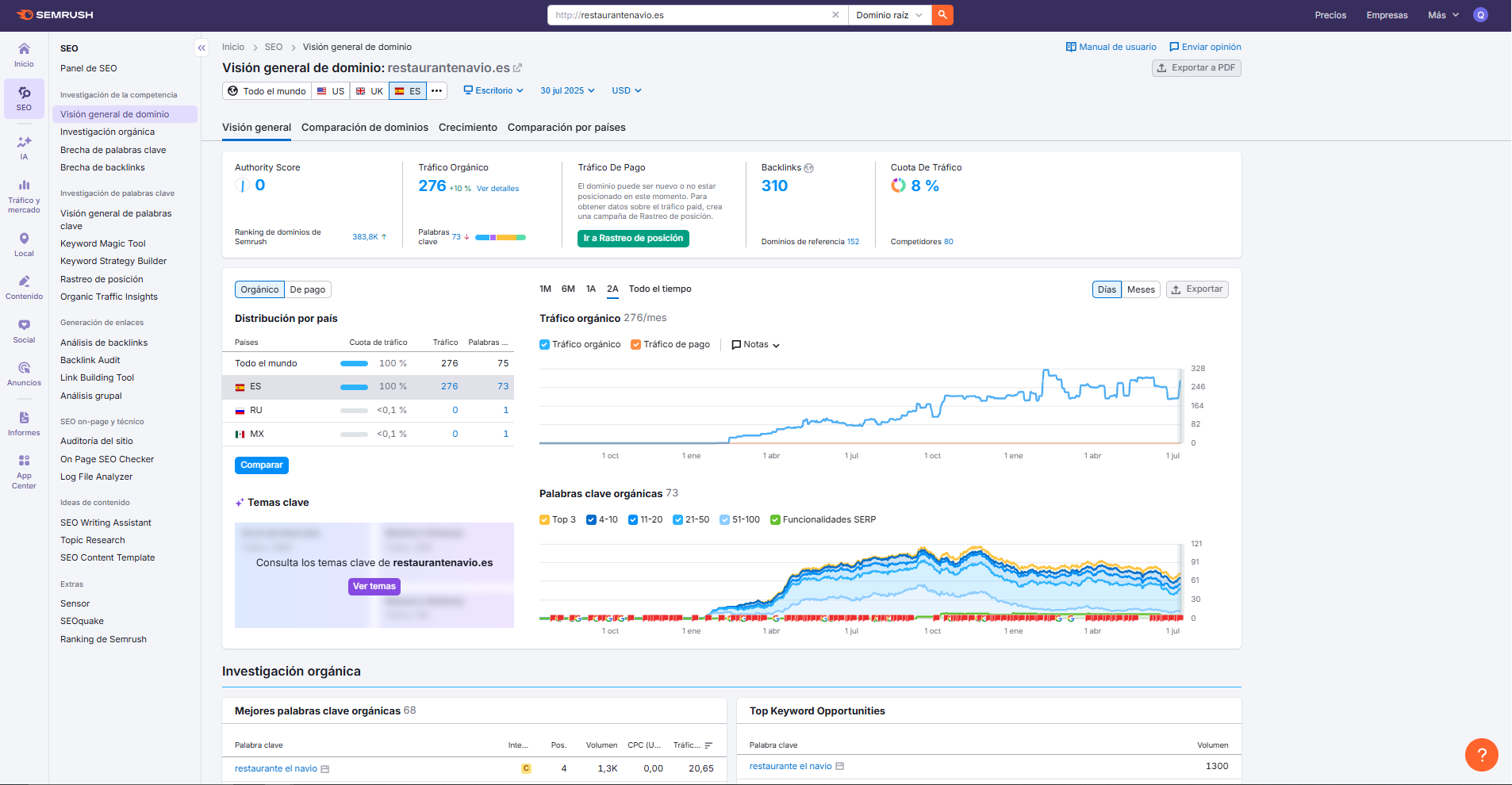Toggle Funcionalidades SERP checkbox
This screenshot has height=785, width=1512.
(775, 520)
